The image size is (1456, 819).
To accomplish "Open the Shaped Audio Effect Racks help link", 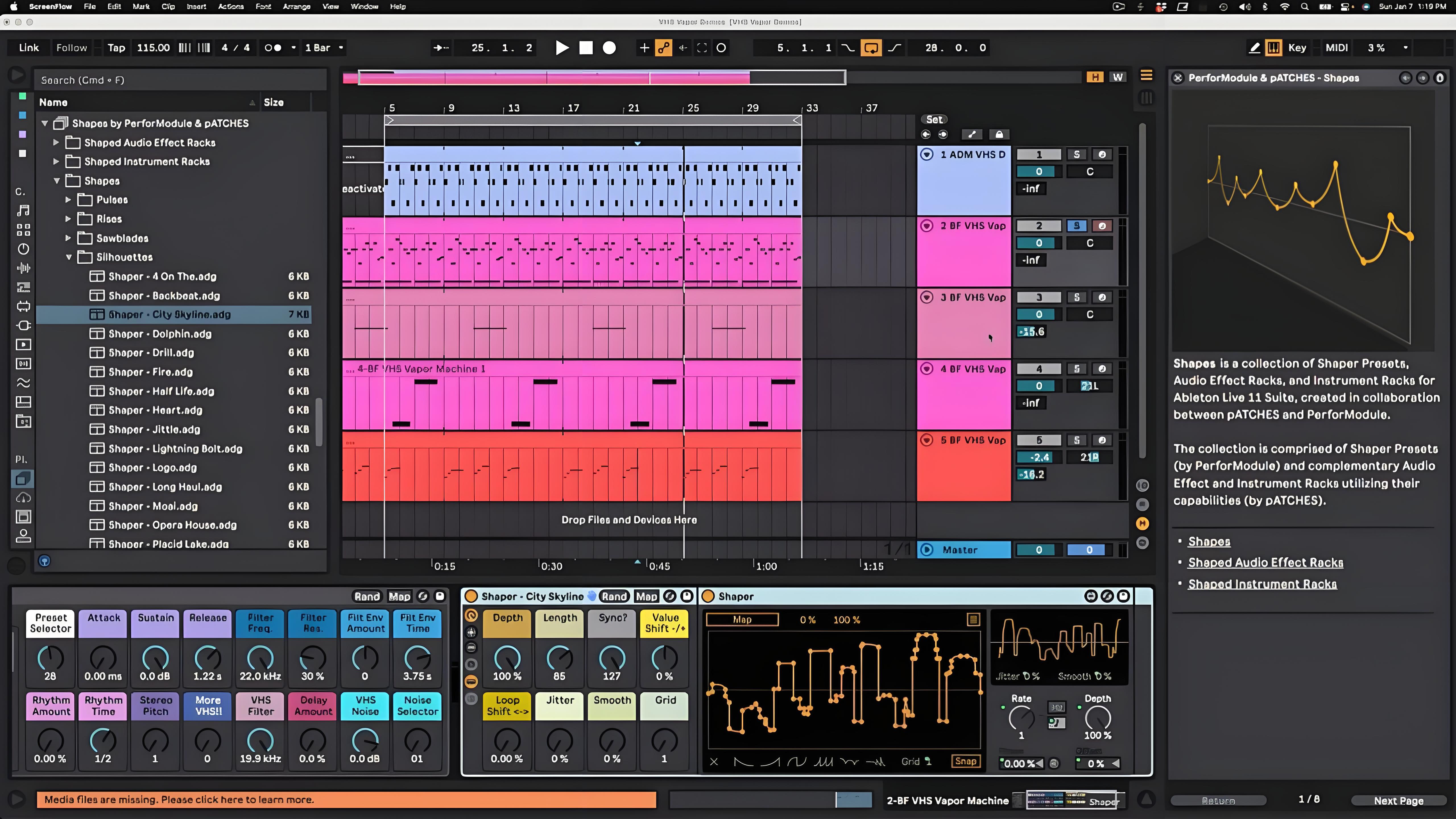I will (x=1265, y=563).
